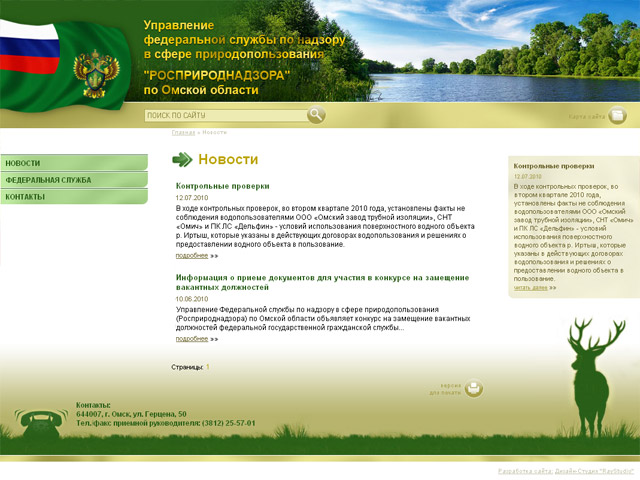Click the magnifier search button

[x=316, y=115]
